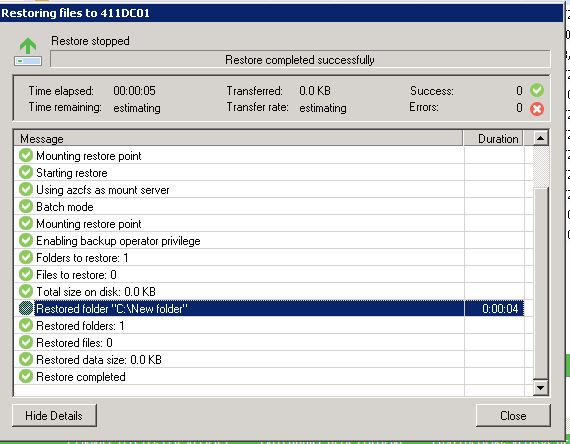Click the vertical scrollbar thumb of log
The width and height of the screenshot is (570, 444).
541,283
